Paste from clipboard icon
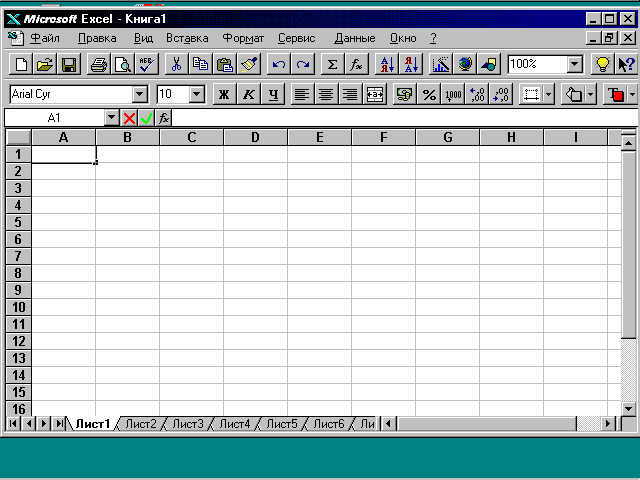This screenshot has height=480, width=640. click(224, 64)
